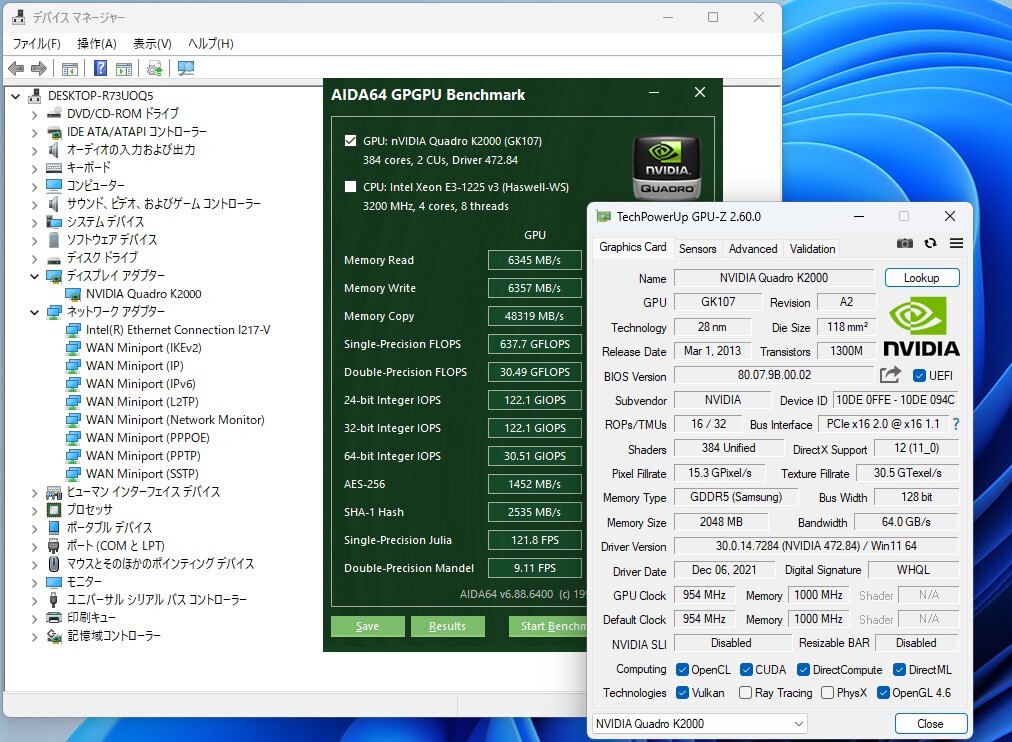Image resolution: width=1012 pixels, height=742 pixels.
Task: Toggle the DirectML checkbox
Action: tap(899, 670)
